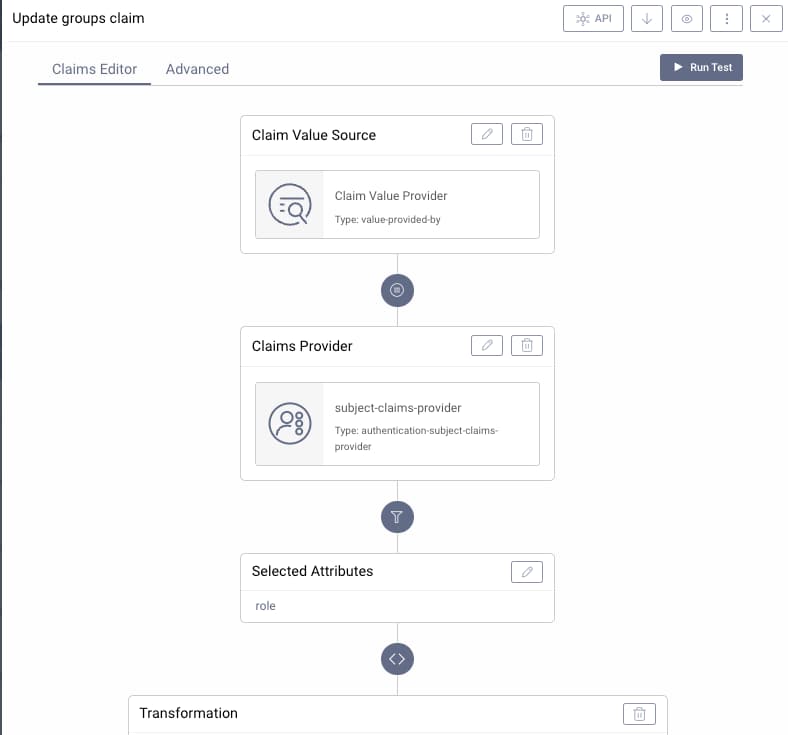Select the Claim Value Provider item
The image size is (788, 735).
pos(397,204)
